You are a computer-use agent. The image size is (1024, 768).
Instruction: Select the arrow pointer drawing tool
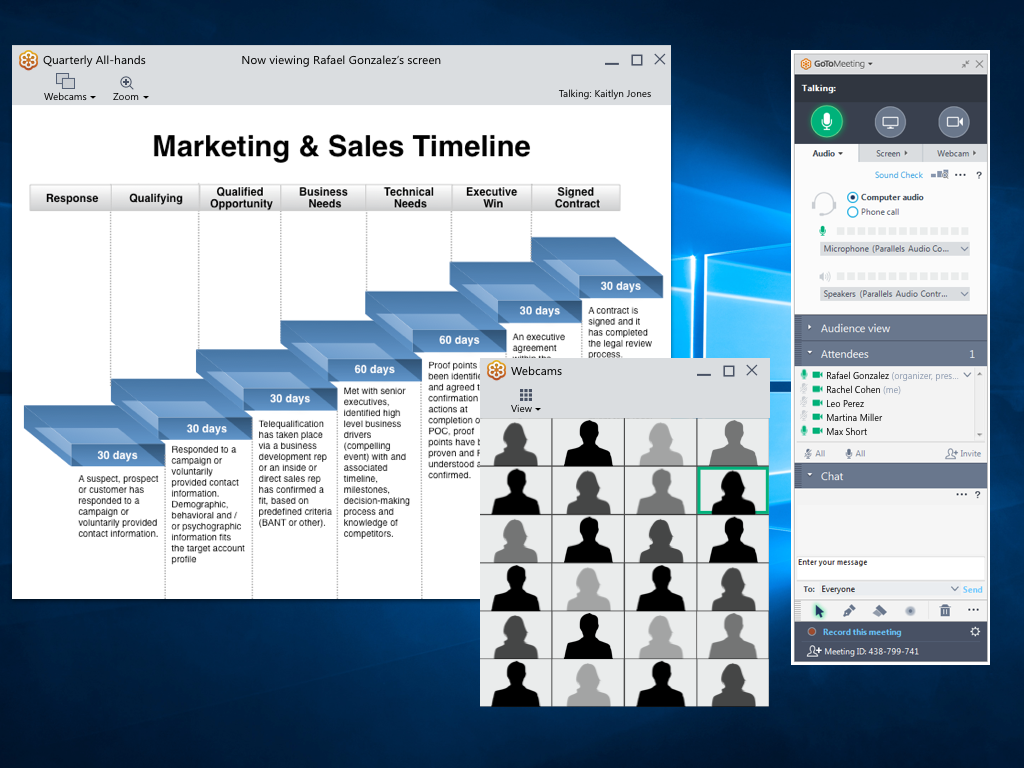click(819, 611)
